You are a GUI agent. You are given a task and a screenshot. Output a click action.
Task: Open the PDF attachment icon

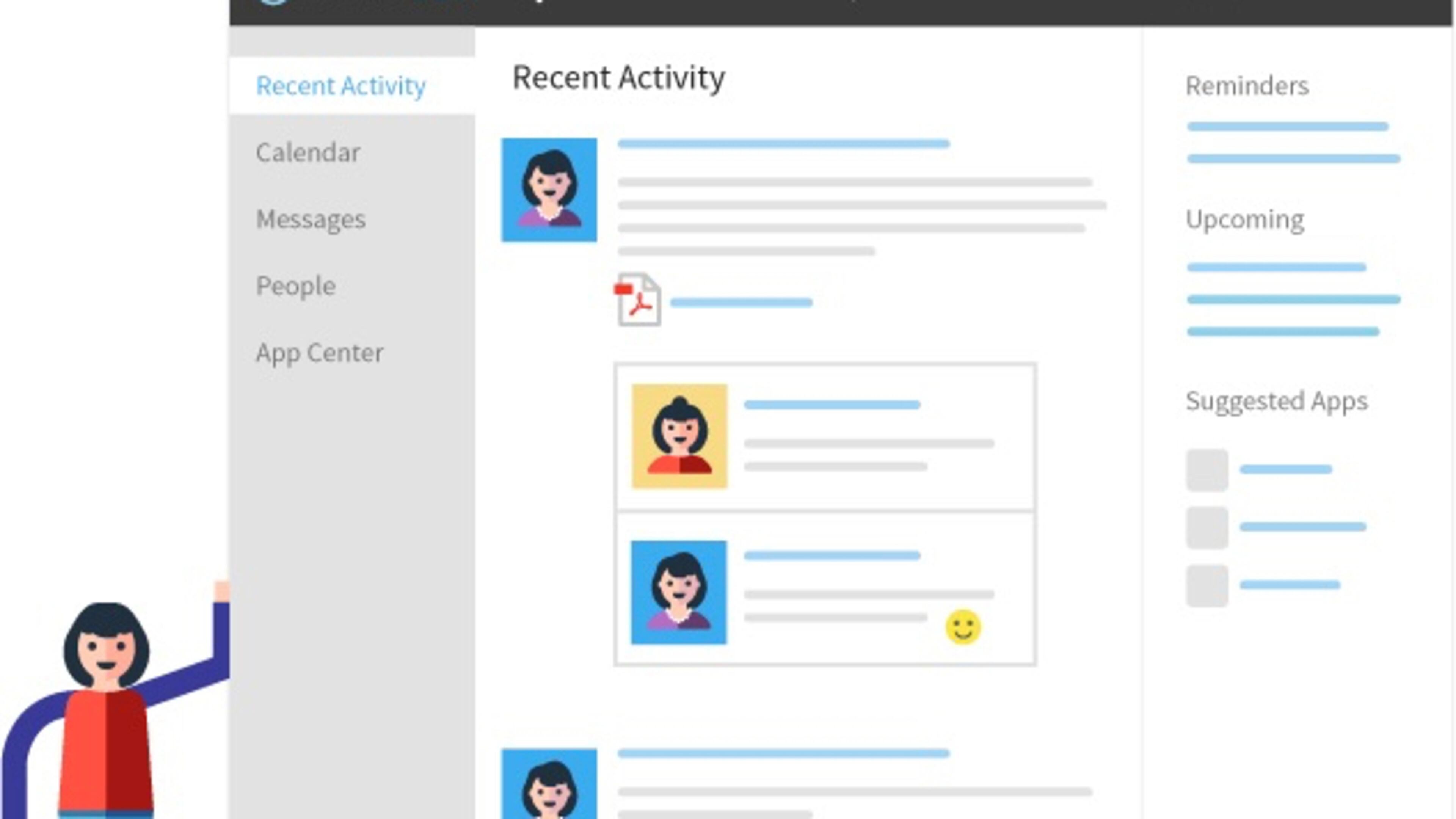(638, 300)
